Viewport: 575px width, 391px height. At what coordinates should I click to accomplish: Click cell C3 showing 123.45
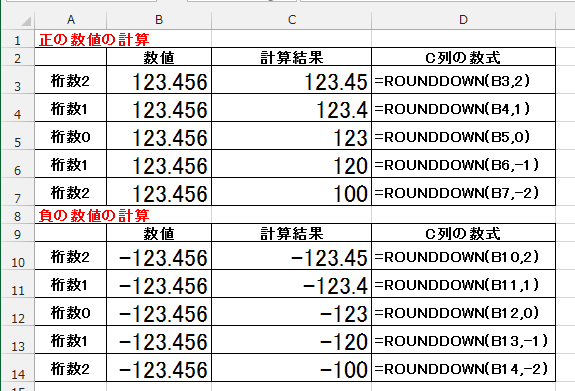[292, 80]
